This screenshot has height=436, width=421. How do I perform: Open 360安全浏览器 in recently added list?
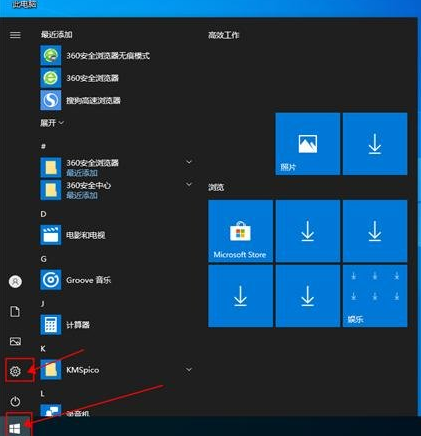pyautogui.click(x=80, y=78)
